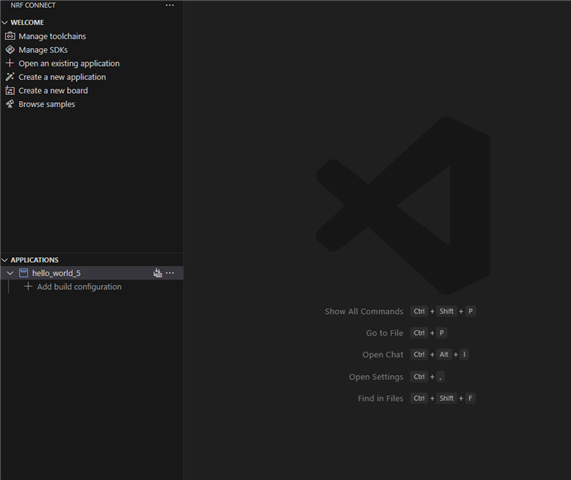Click the Manage SDKs icon
This screenshot has height=480, width=571.
click(10, 50)
